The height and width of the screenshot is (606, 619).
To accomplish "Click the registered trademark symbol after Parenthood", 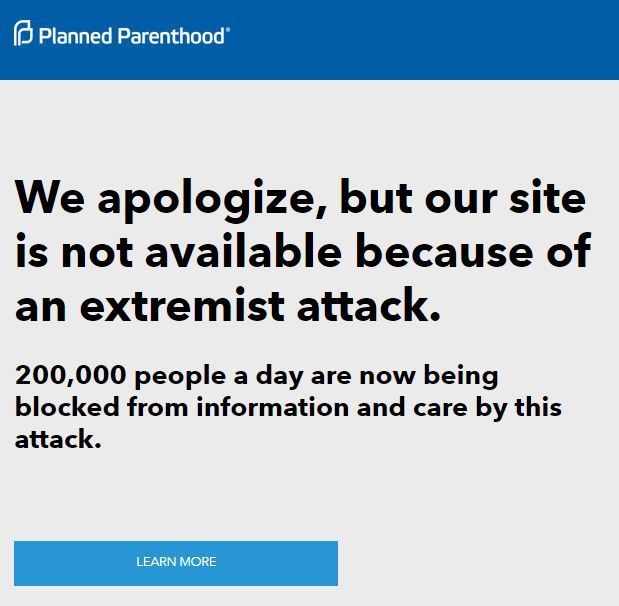I will 229,29.
